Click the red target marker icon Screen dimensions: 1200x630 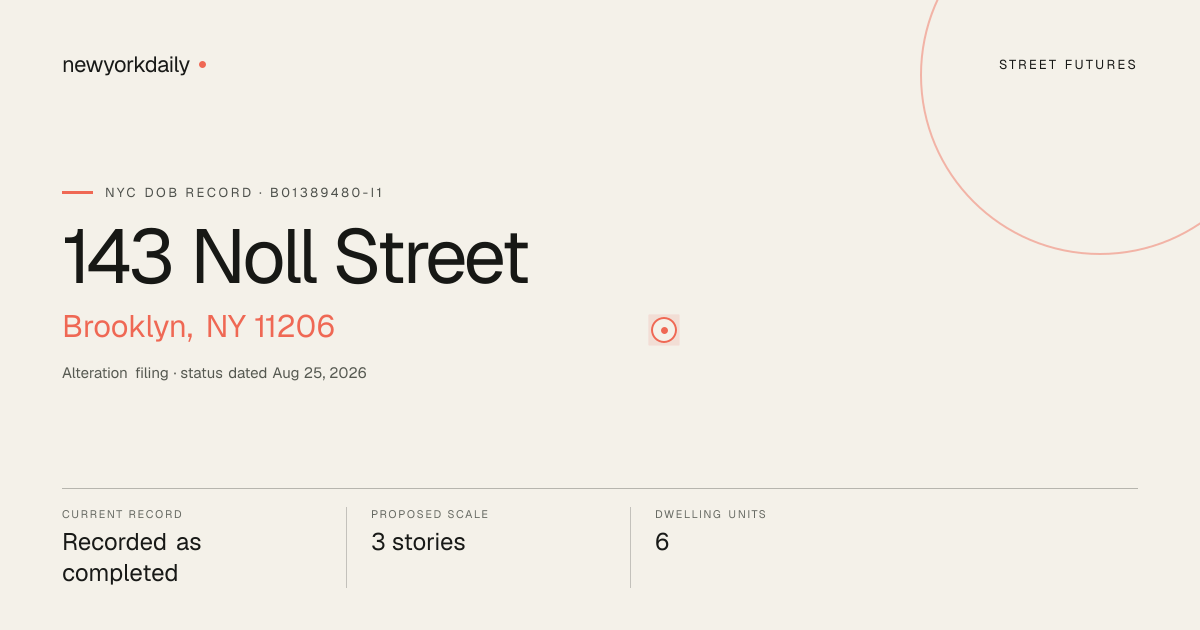pyautogui.click(x=664, y=330)
